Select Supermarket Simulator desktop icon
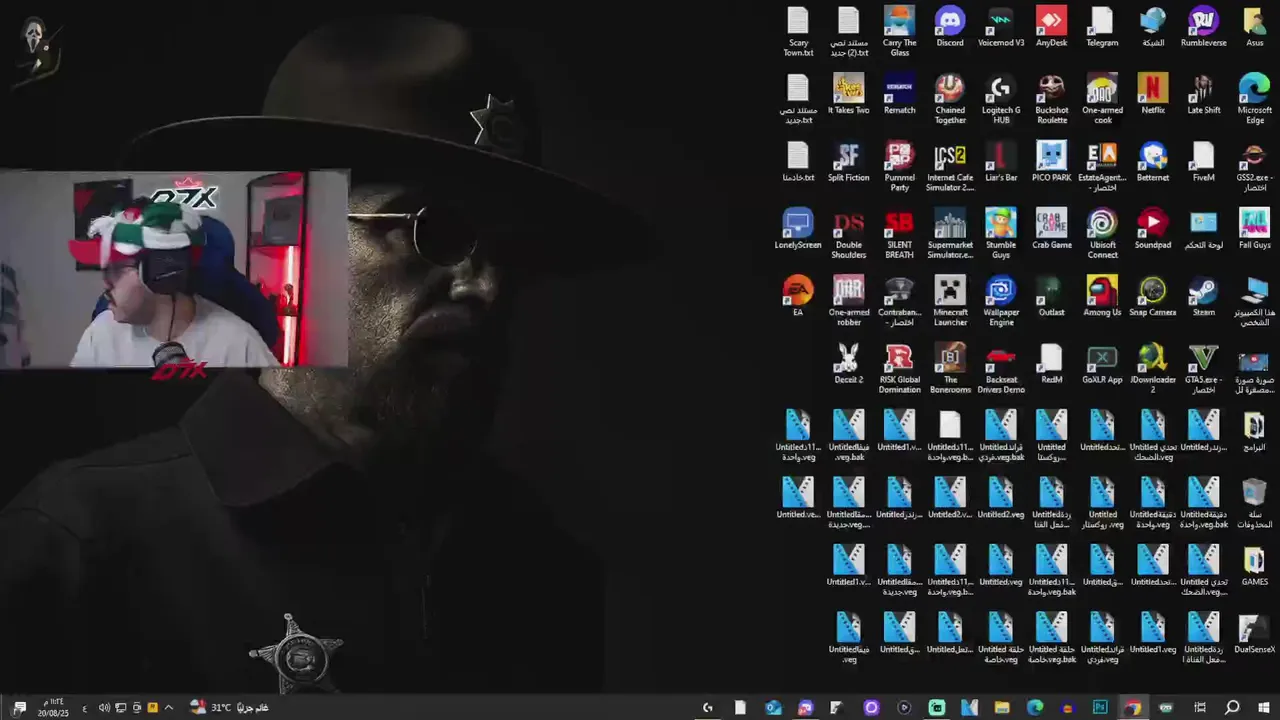 (x=950, y=233)
